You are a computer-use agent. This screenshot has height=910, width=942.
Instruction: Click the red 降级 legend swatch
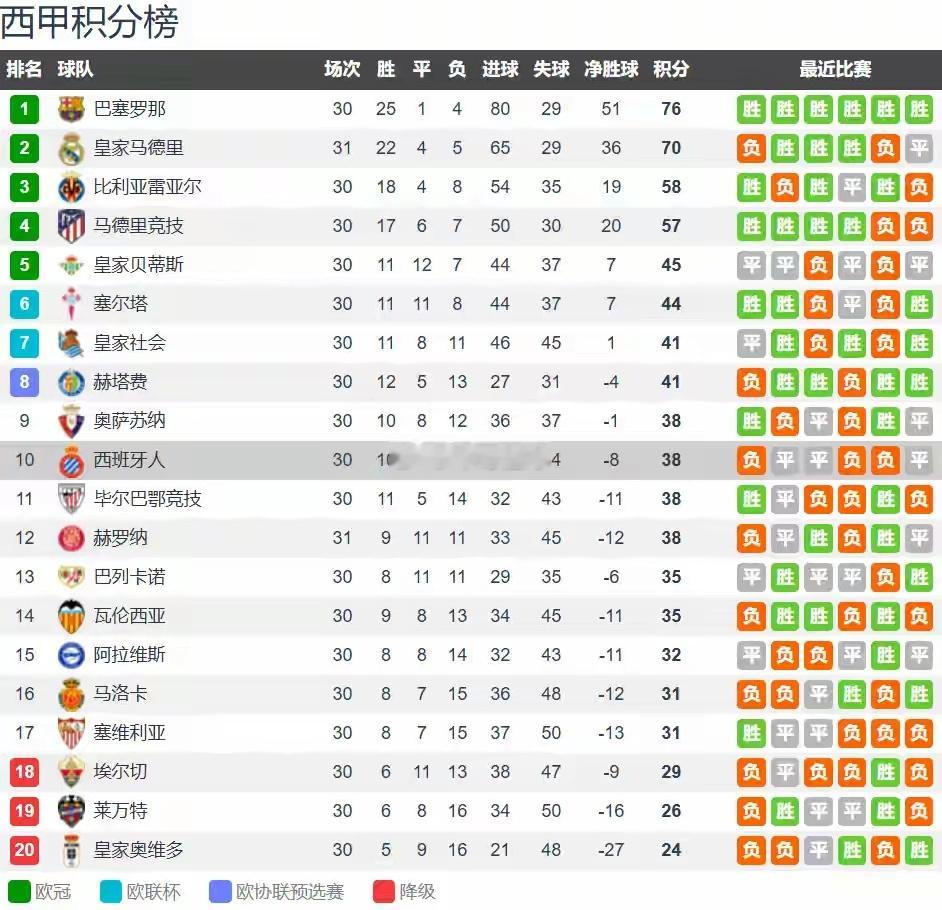point(384,891)
